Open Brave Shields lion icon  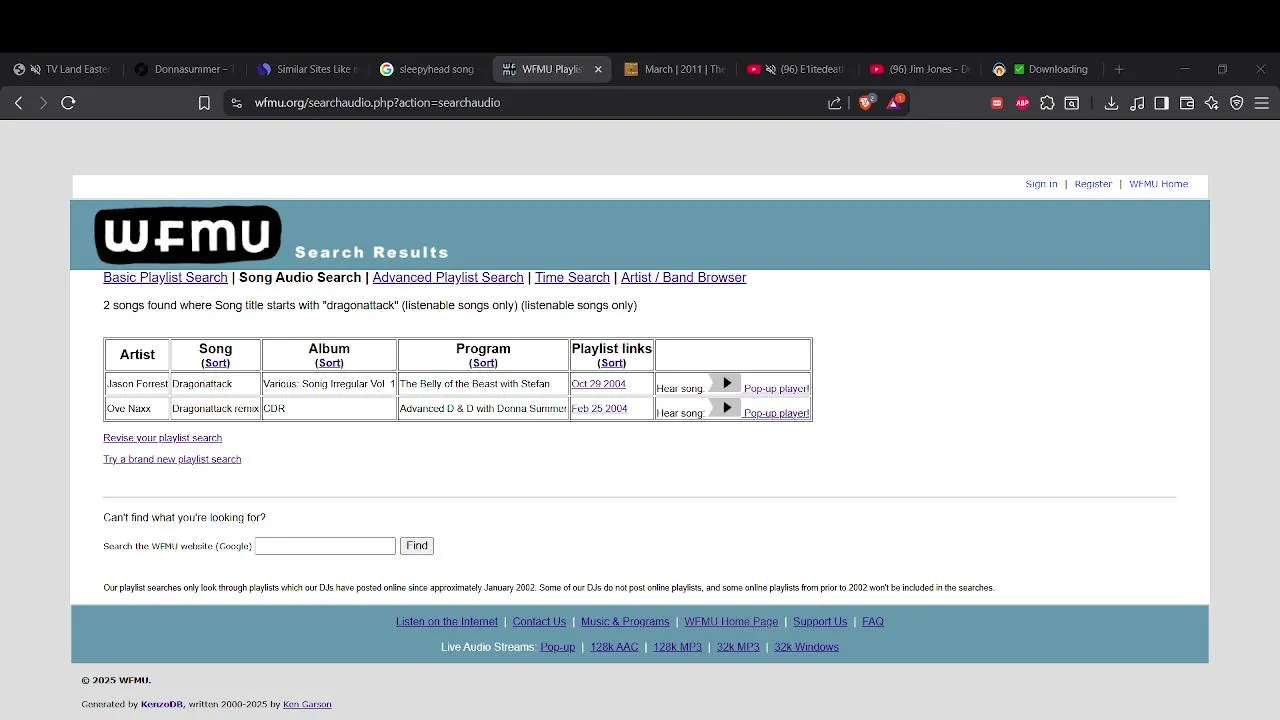[x=866, y=102]
